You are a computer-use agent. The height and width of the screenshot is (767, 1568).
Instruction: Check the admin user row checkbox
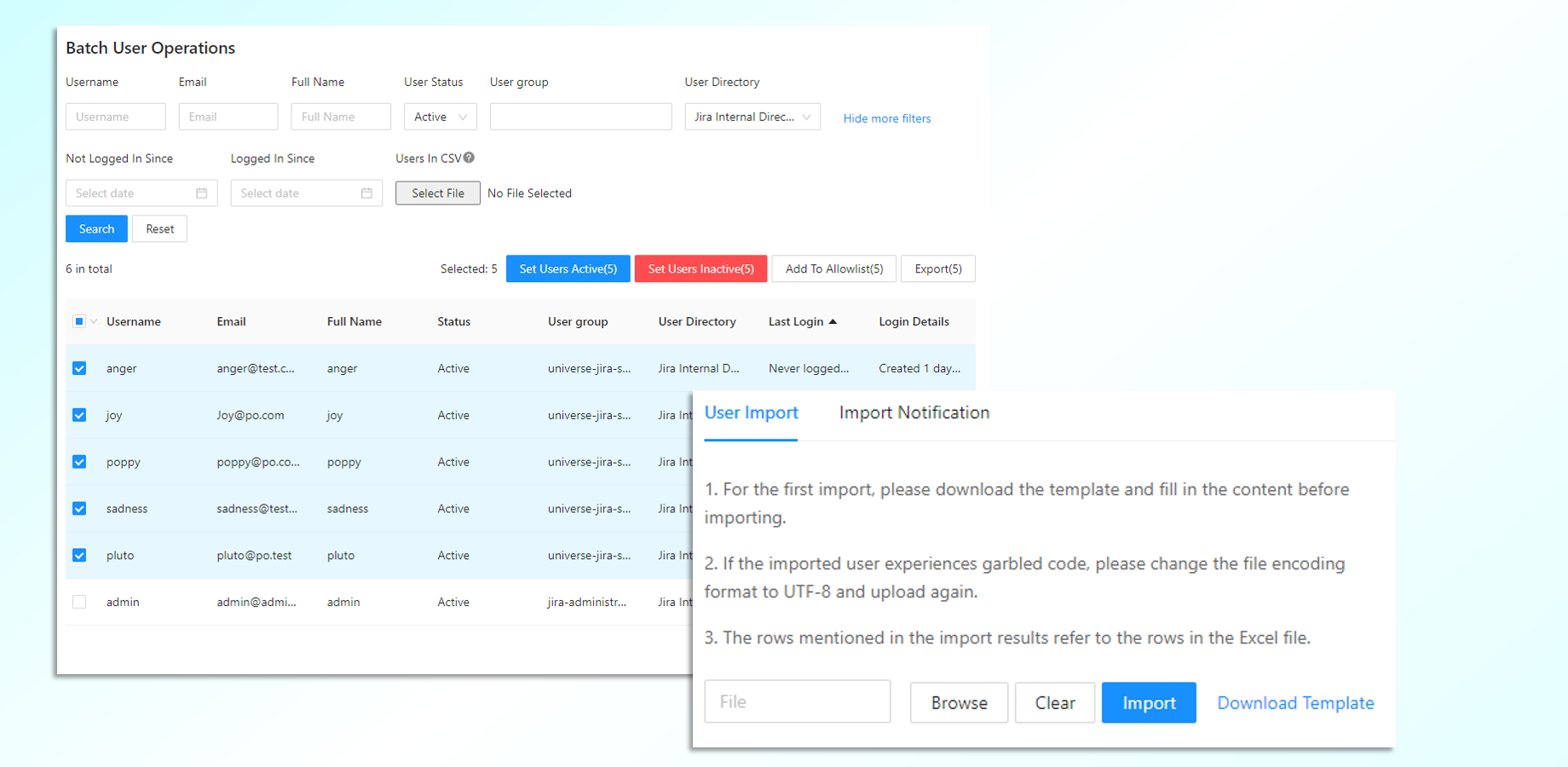(x=79, y=602)
